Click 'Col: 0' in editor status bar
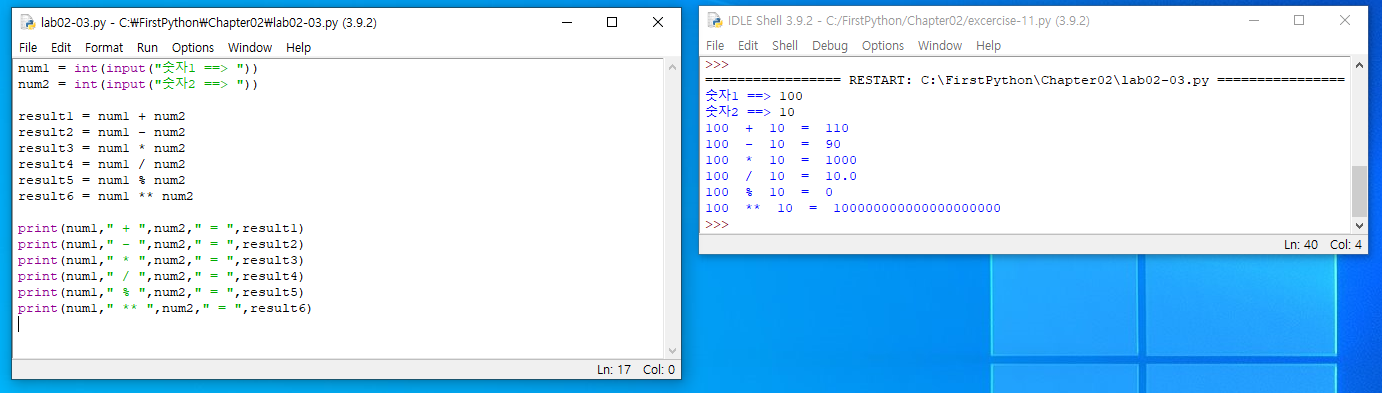 coord(659,370)
